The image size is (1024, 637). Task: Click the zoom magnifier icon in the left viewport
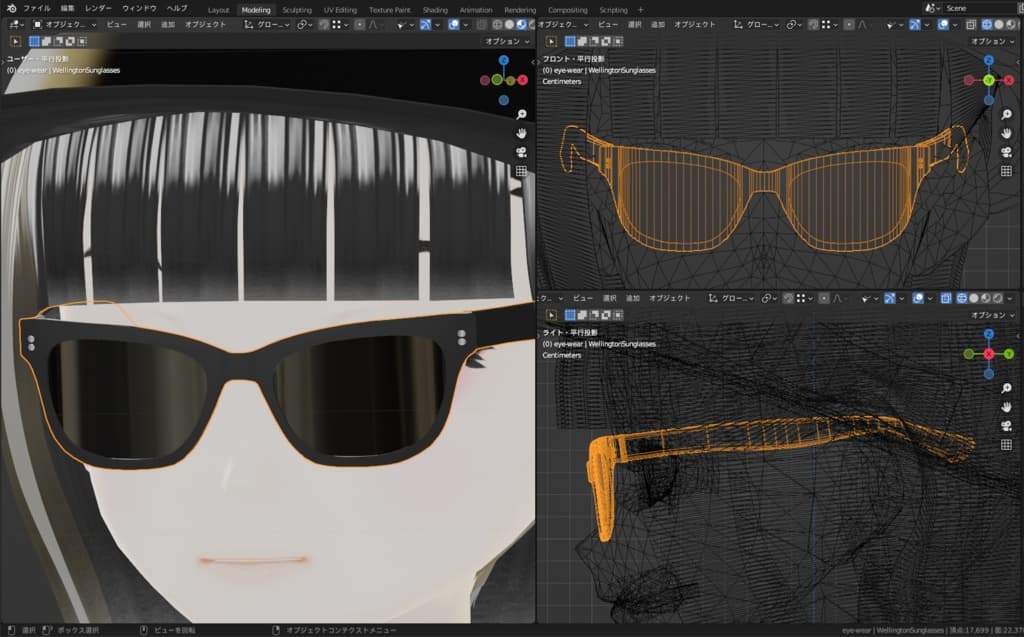pyautogui.click(x=521, y=114)
